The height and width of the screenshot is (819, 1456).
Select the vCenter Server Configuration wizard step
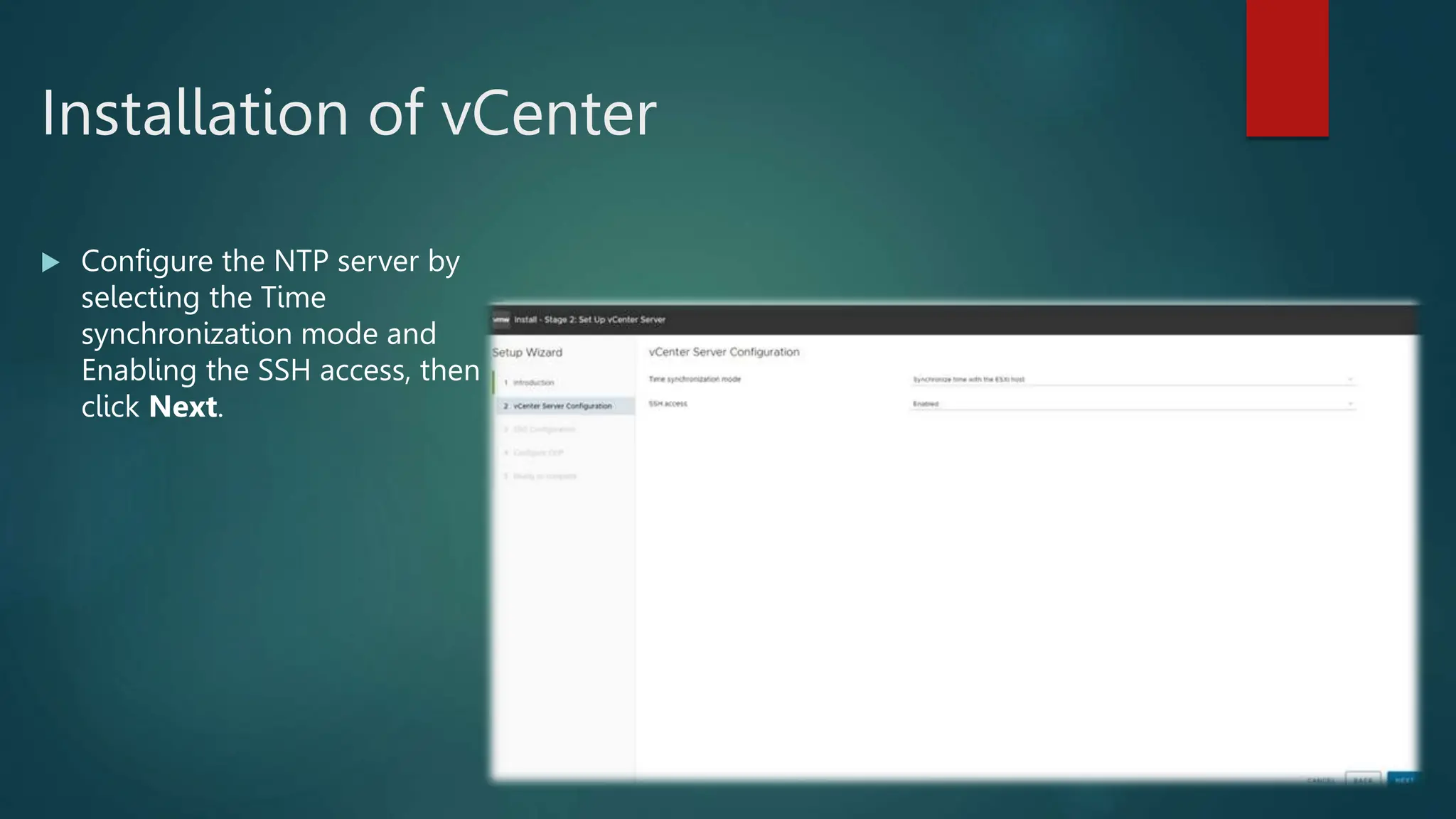point(564,406)
